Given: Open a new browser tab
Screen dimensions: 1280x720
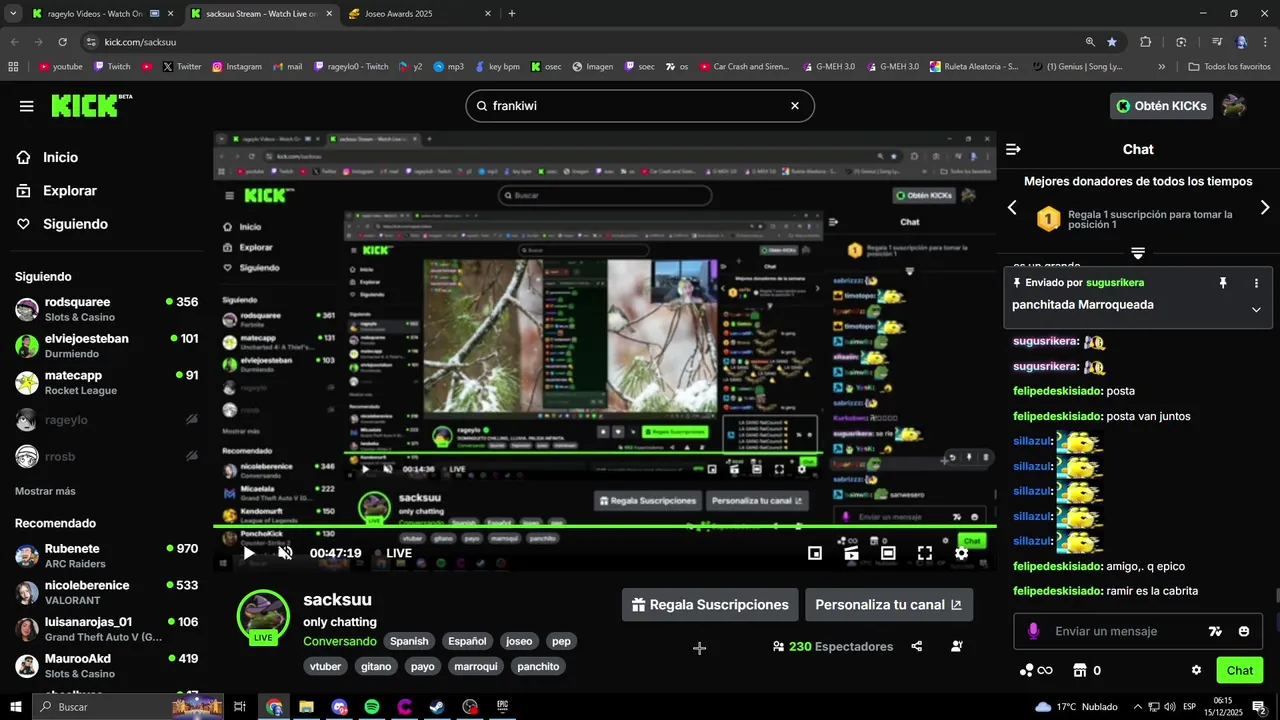Looking at the screenshot, I should (512, 14).
